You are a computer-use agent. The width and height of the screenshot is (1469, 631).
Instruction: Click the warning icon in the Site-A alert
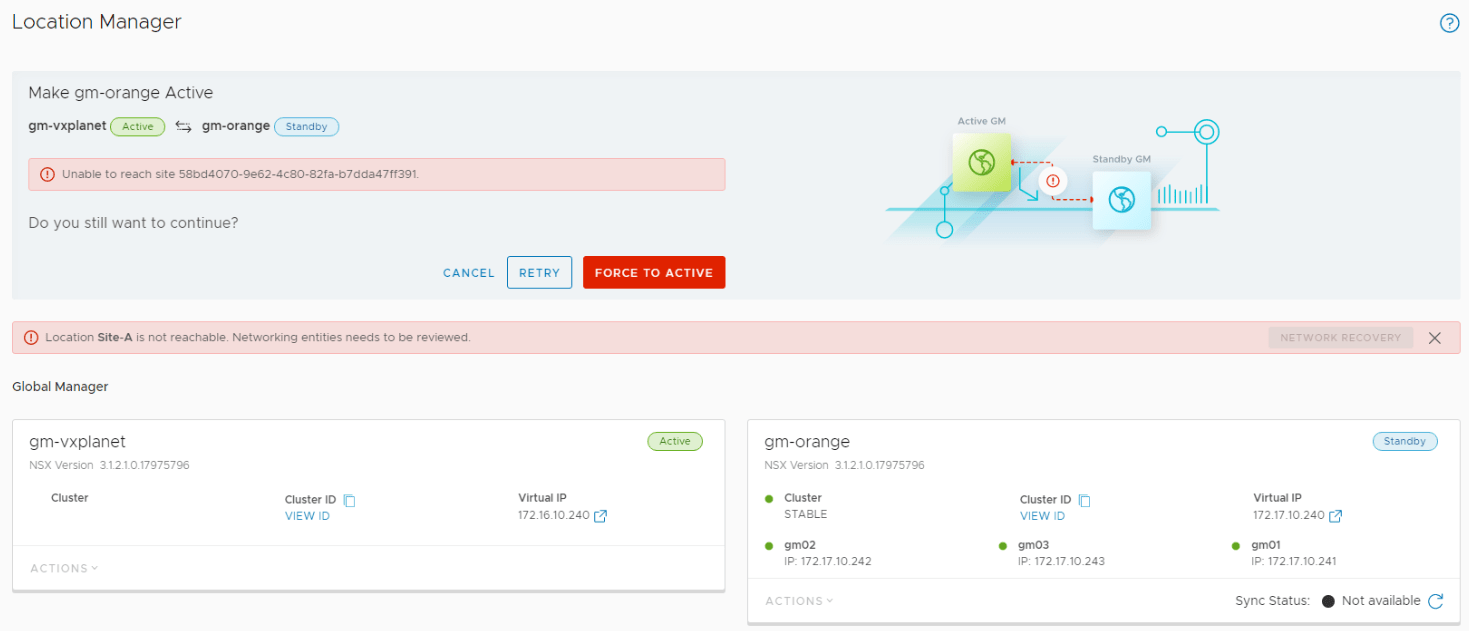click(31, 338)
